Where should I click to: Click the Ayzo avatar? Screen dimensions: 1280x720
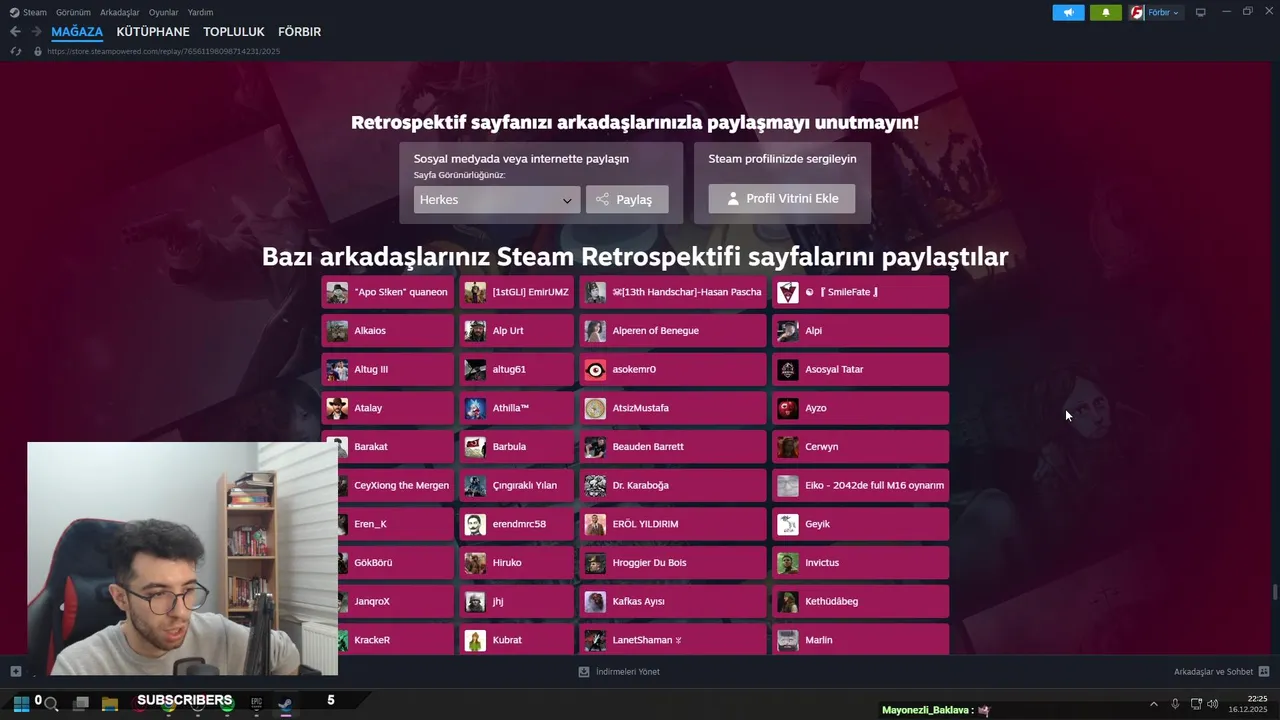(x=788, y=408)
